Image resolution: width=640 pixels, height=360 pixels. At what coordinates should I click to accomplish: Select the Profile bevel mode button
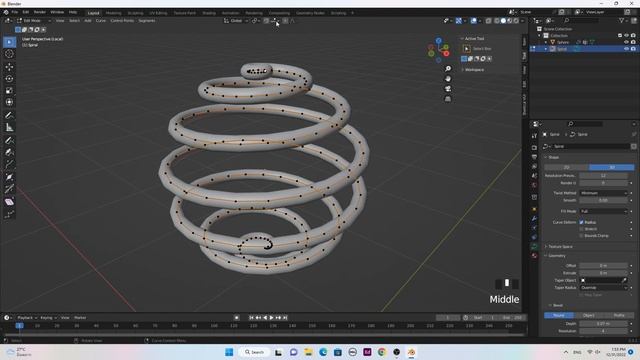[619, 315]
